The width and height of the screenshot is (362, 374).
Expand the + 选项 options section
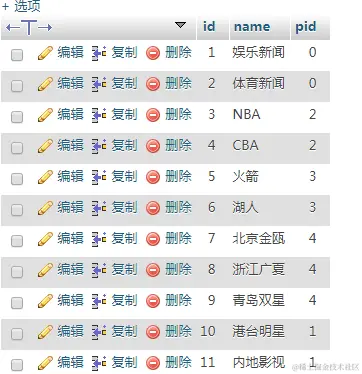click(x=21, y=6)
